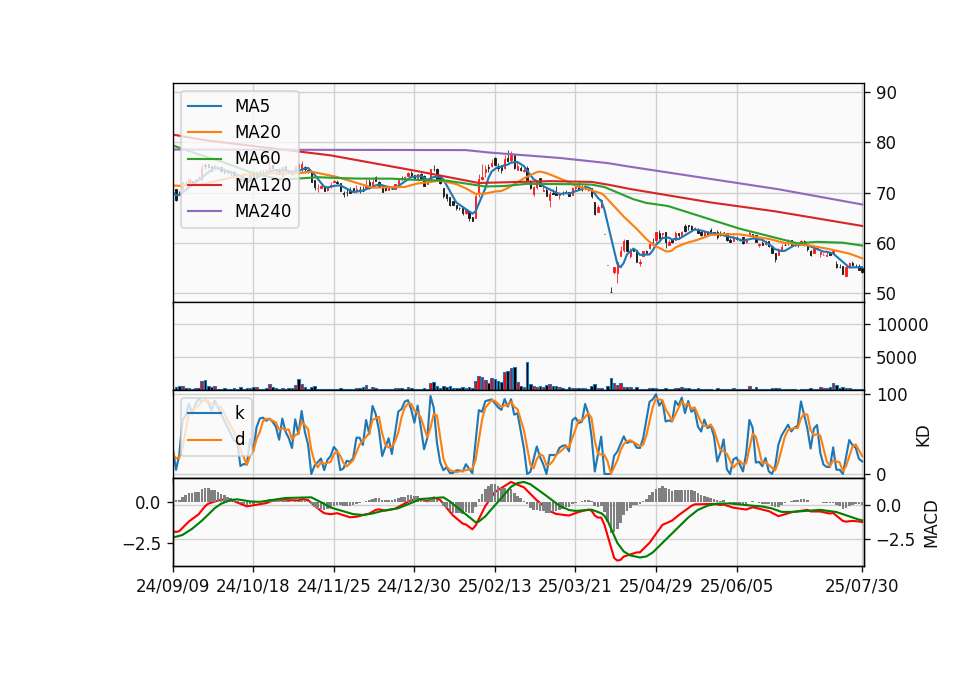Click the 25/06/05 date tick label

tap(737, 586)
